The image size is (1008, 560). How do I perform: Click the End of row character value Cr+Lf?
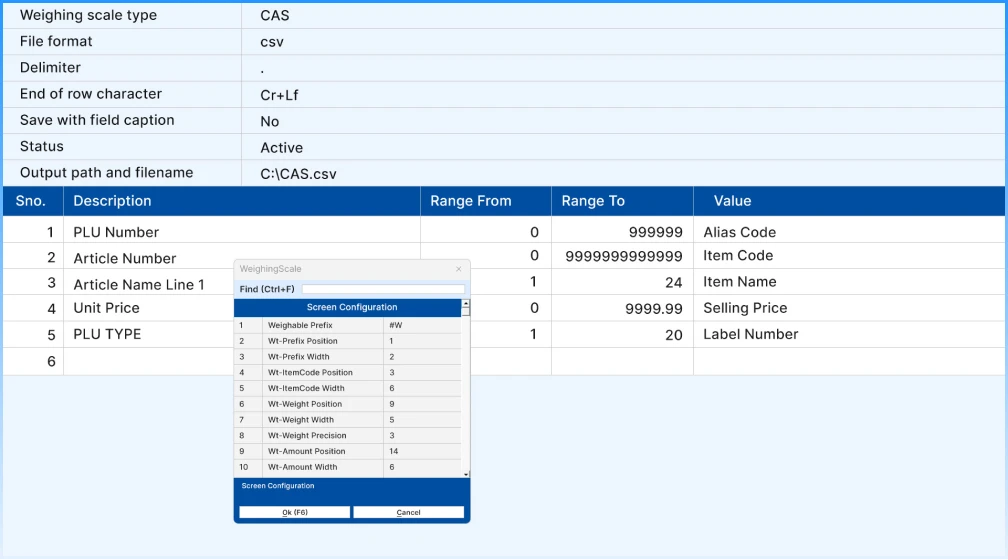(279, 95)
